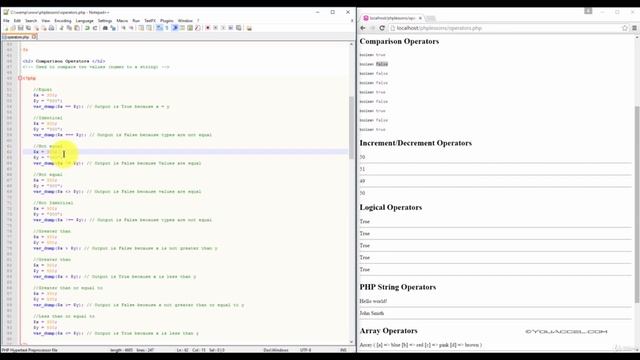The width and height of the screenshot is (640, 360).
Task: Click the macro Playback icon
Action: click(223, 28)
